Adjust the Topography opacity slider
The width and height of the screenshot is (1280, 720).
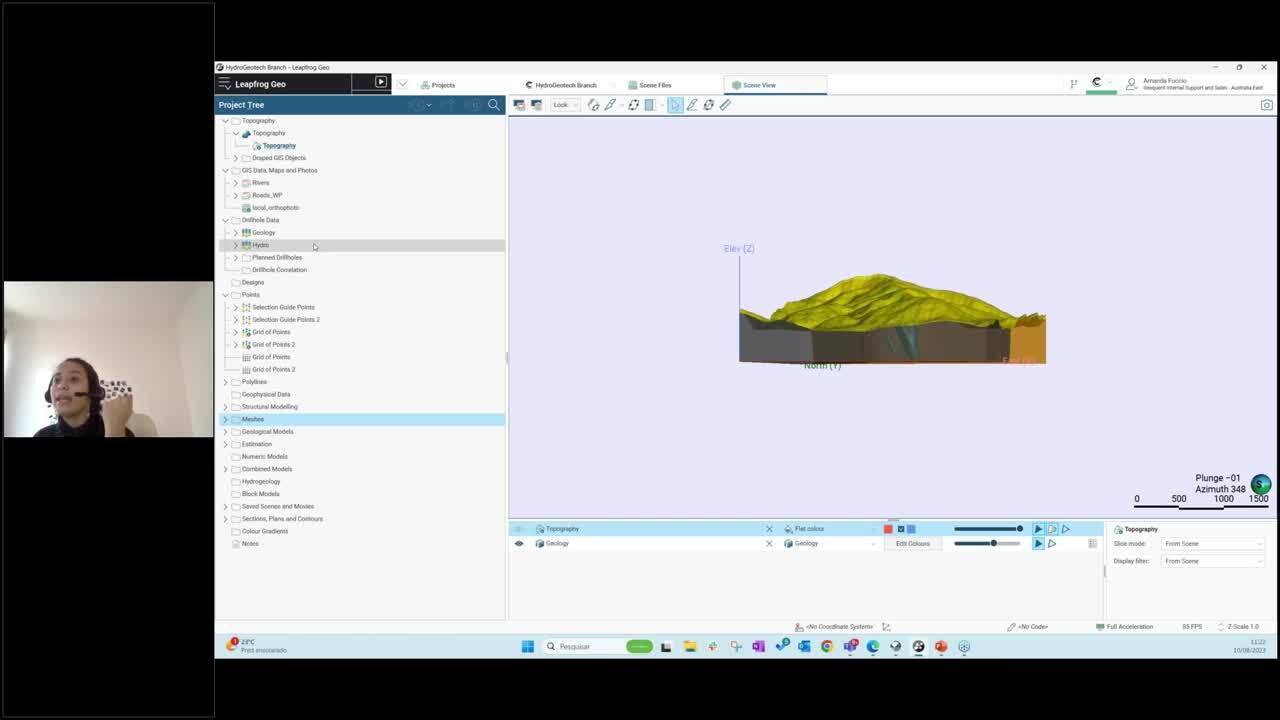988,529
